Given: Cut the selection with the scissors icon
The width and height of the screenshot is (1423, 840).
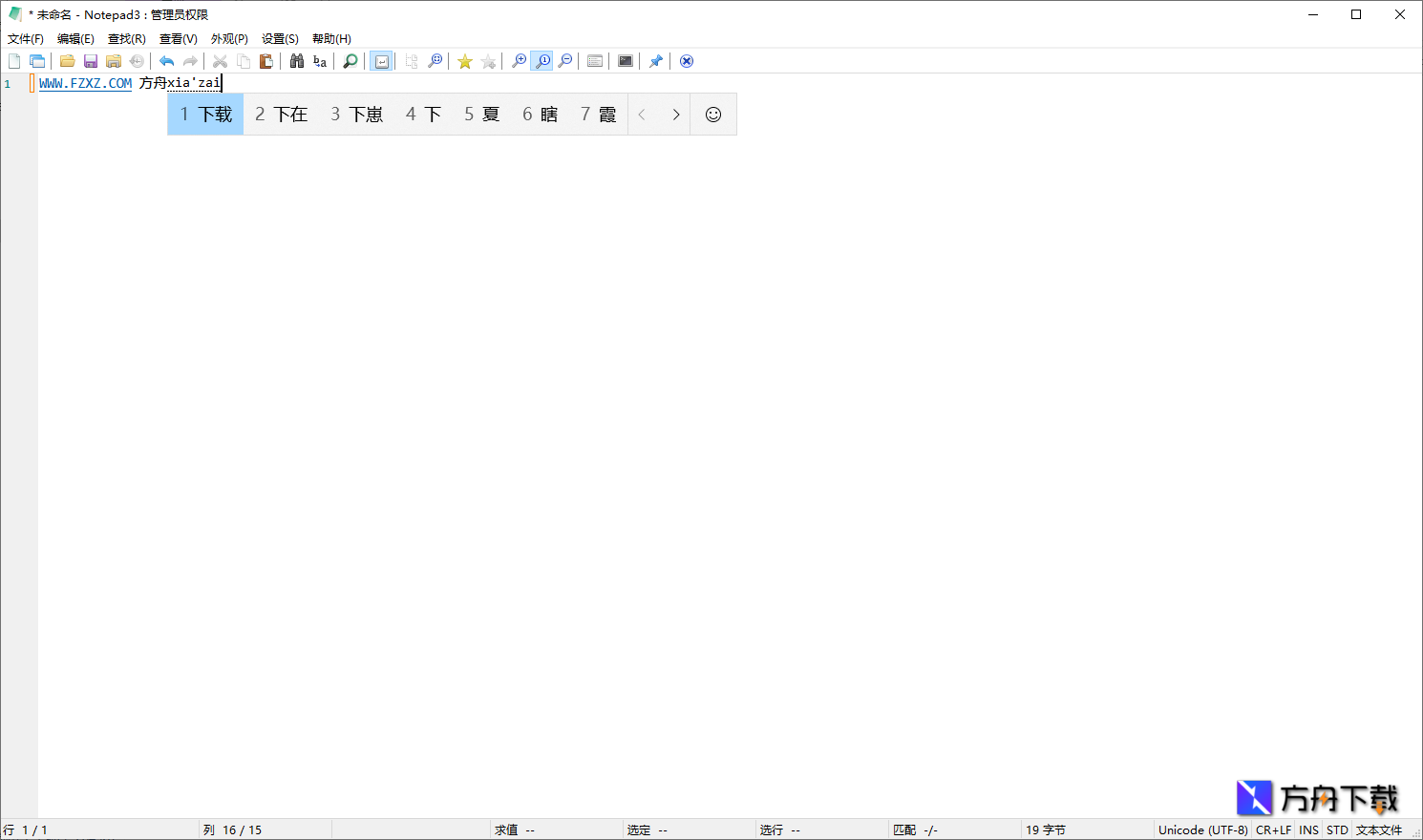Looking at the screenshot, I should click(x=220, y=60).
